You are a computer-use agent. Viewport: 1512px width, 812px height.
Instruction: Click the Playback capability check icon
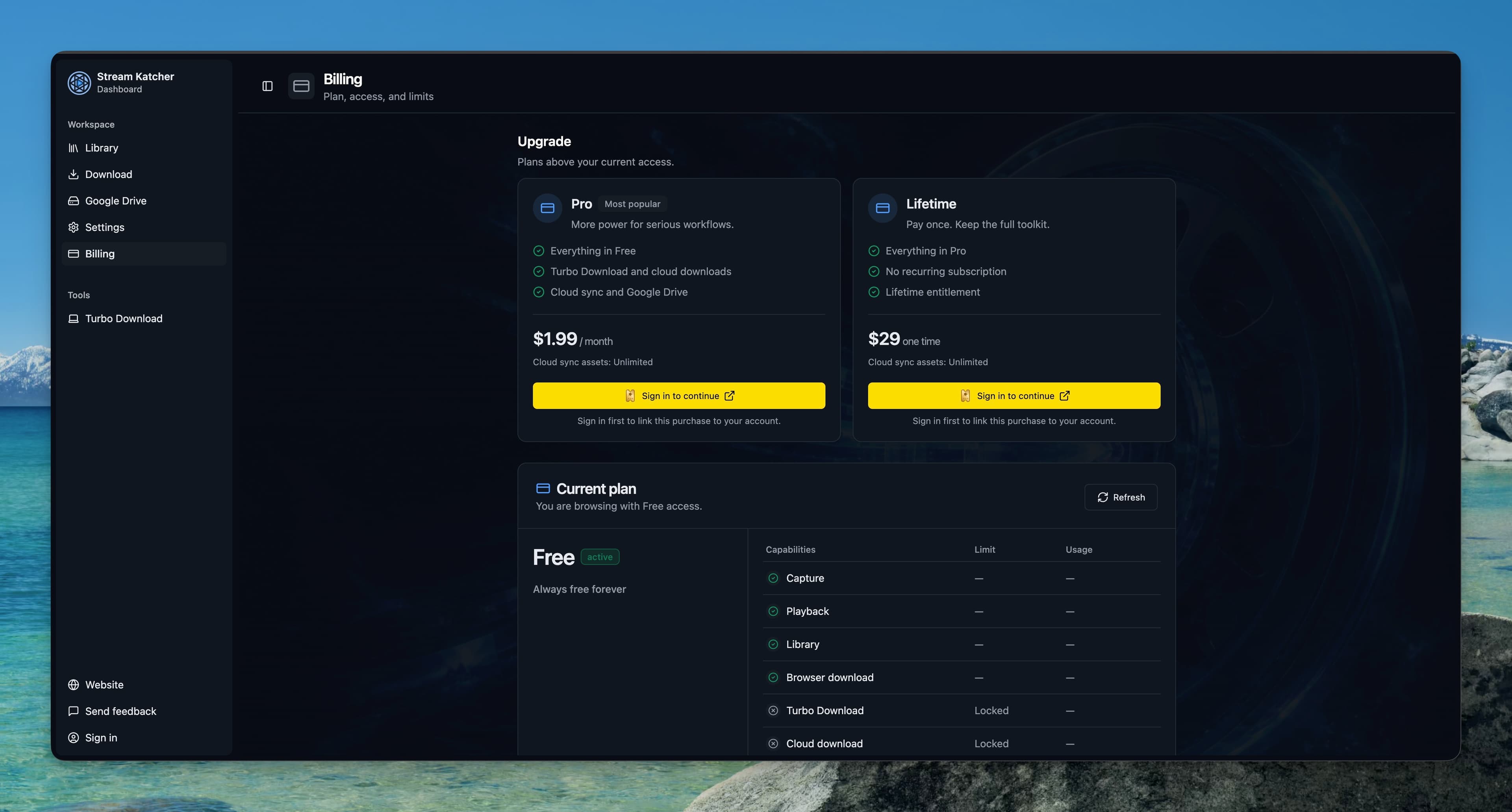(773, 612)
